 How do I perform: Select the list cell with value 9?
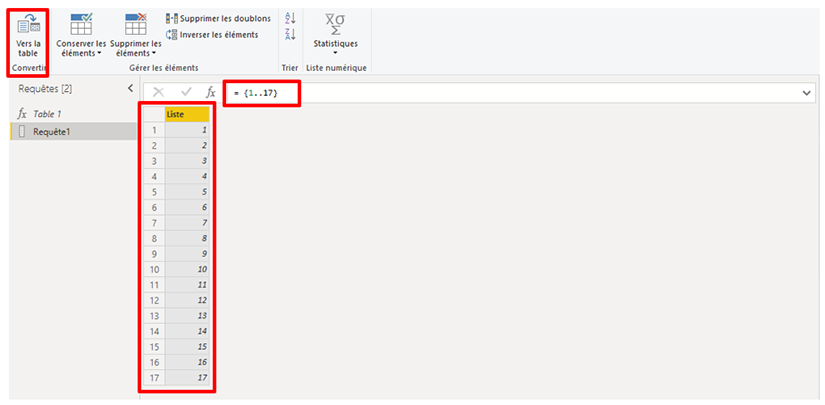[187, 255]
